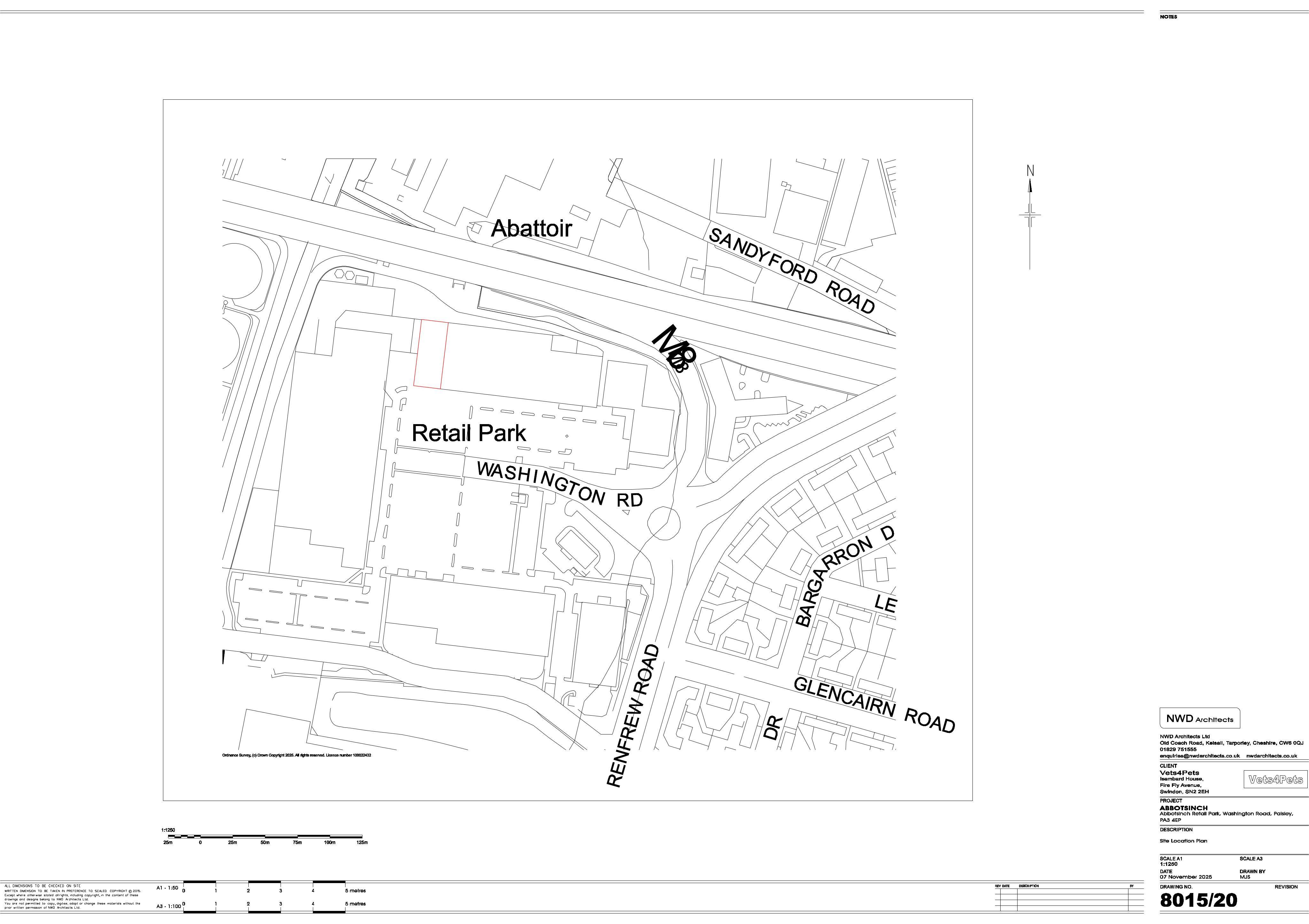
Task: Click the enquiries@nwdarchitects.co.uk email address
Action: coord(1199,756)
